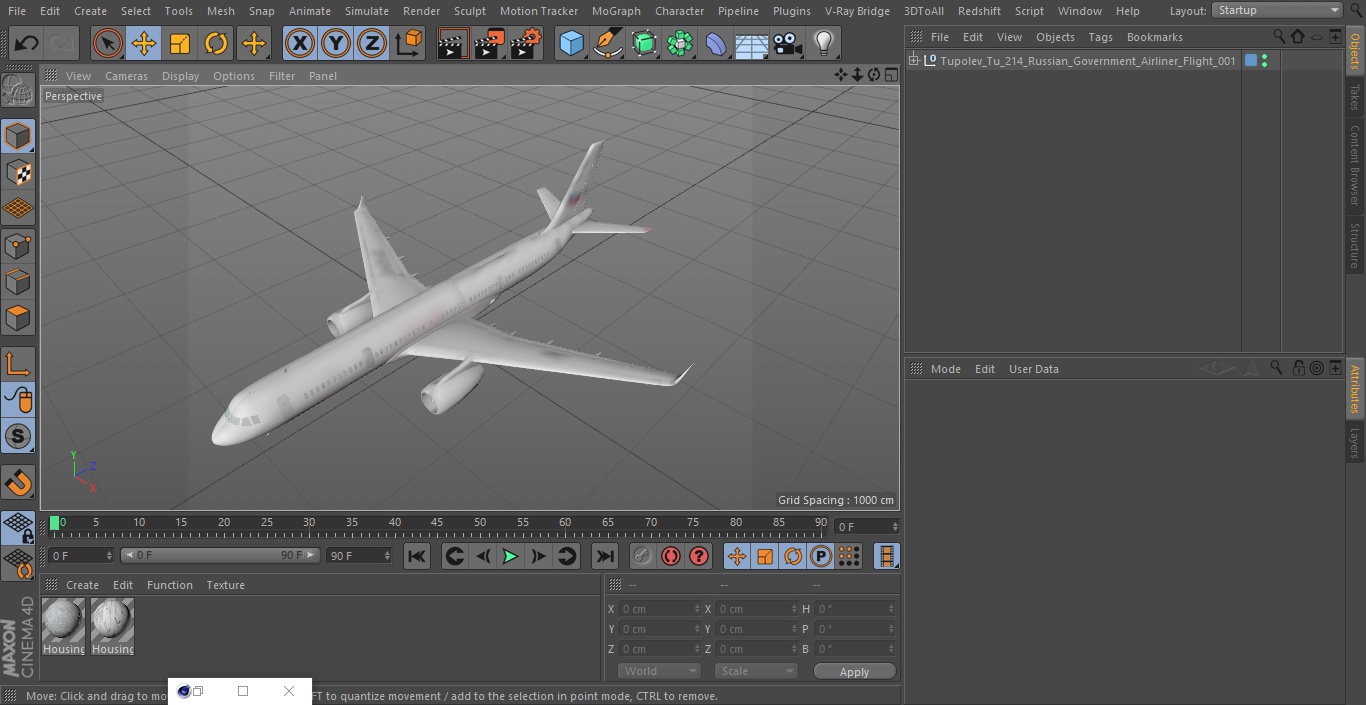Toggle Y axis lock
The width and height of the screenshot is (1366, 705).
coord(336,43)
